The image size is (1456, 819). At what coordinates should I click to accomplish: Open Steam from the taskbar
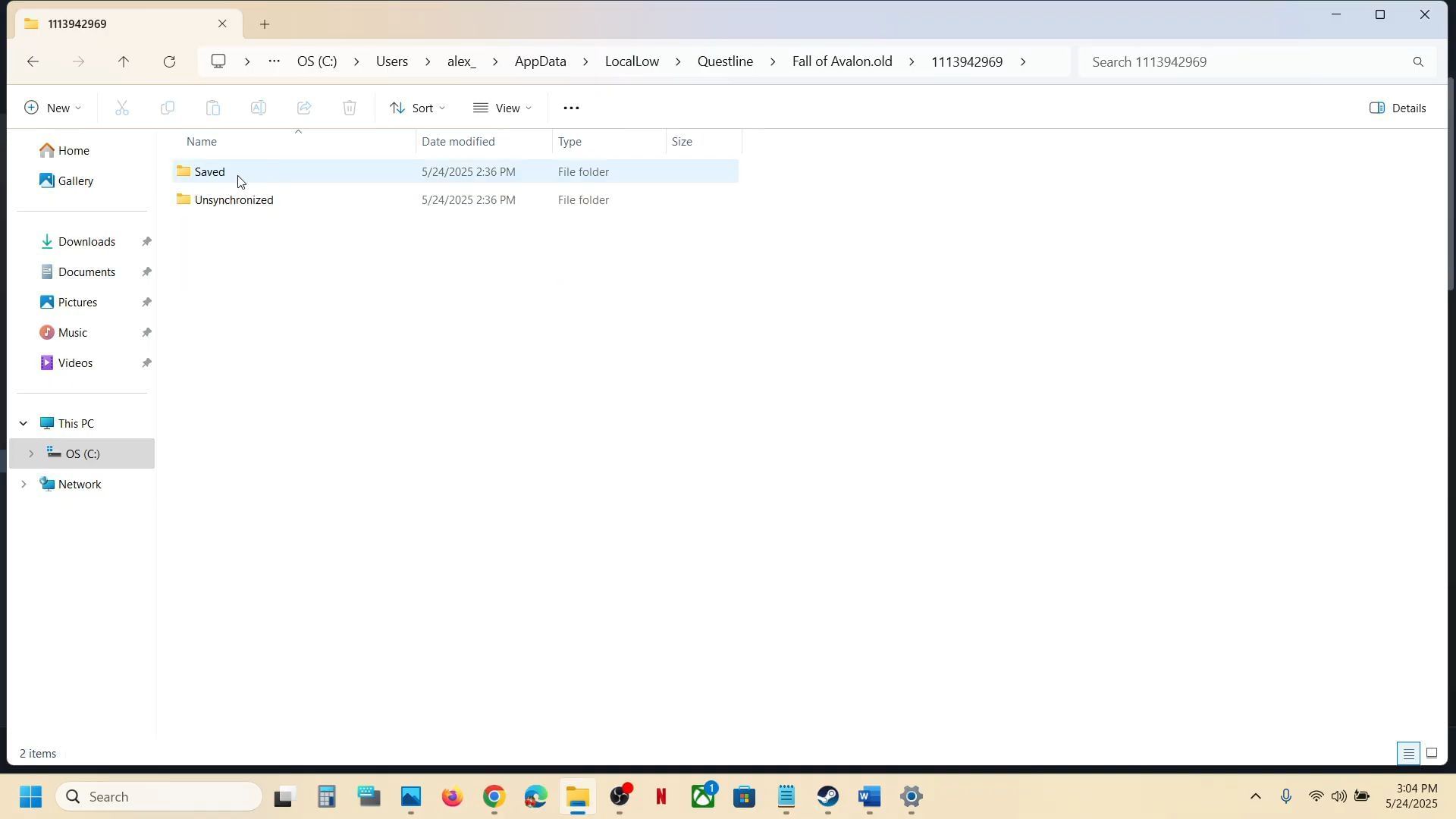[827, 797]
